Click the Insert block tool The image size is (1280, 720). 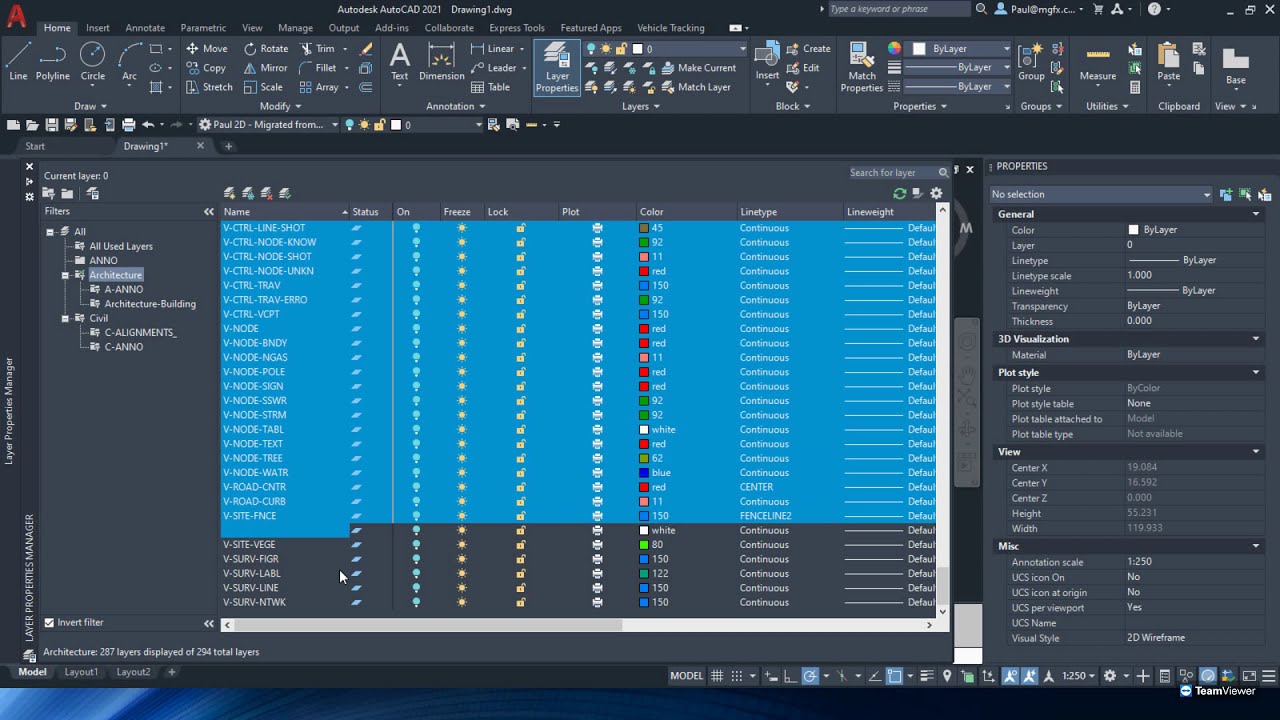click(767, 62)
